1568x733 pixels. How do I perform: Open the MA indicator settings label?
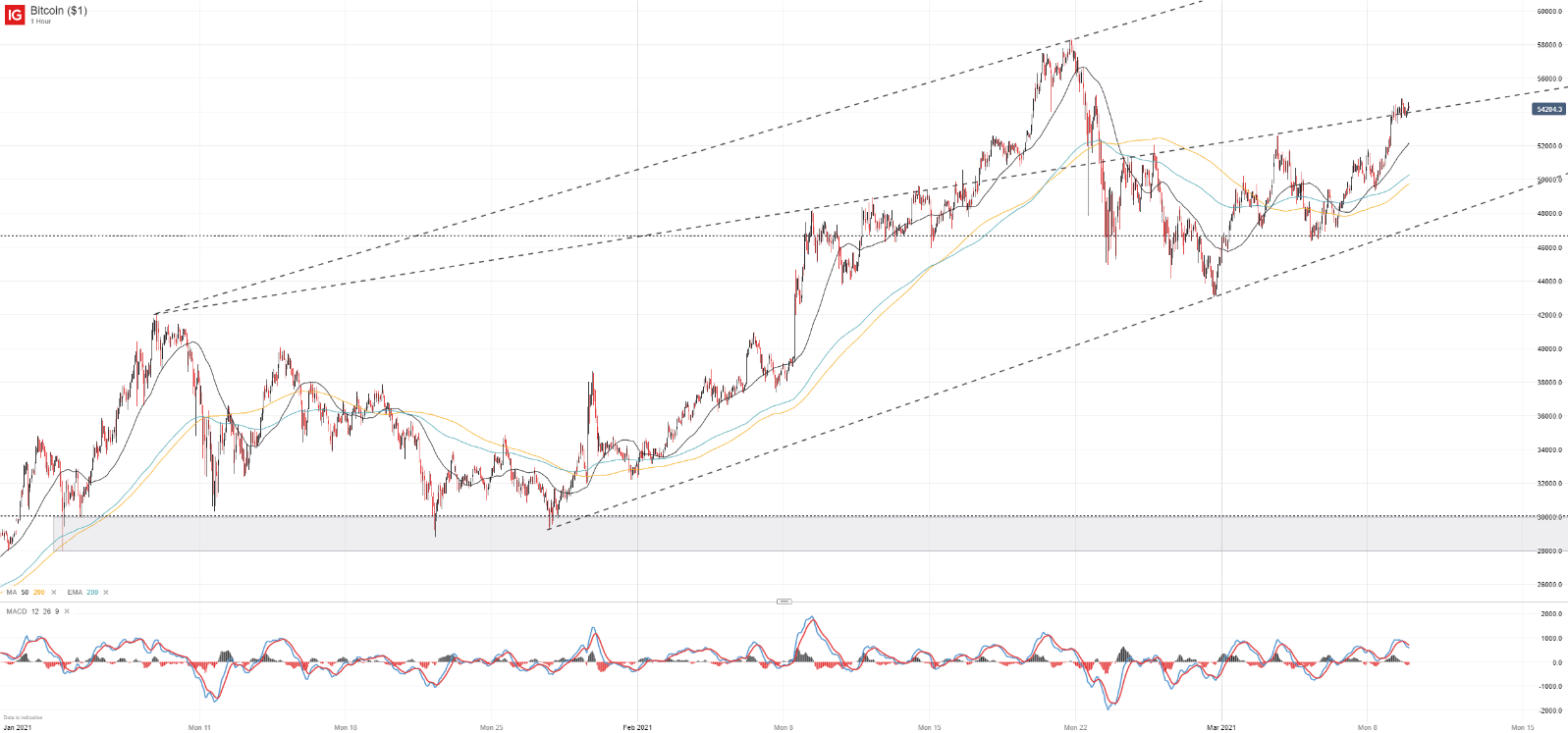coord(12,593)
